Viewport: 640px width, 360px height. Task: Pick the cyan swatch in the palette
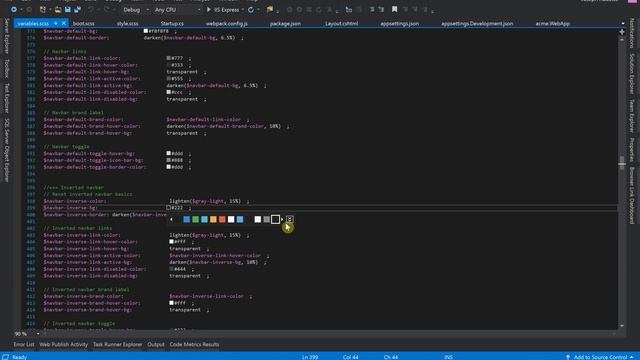pos(204,220)
